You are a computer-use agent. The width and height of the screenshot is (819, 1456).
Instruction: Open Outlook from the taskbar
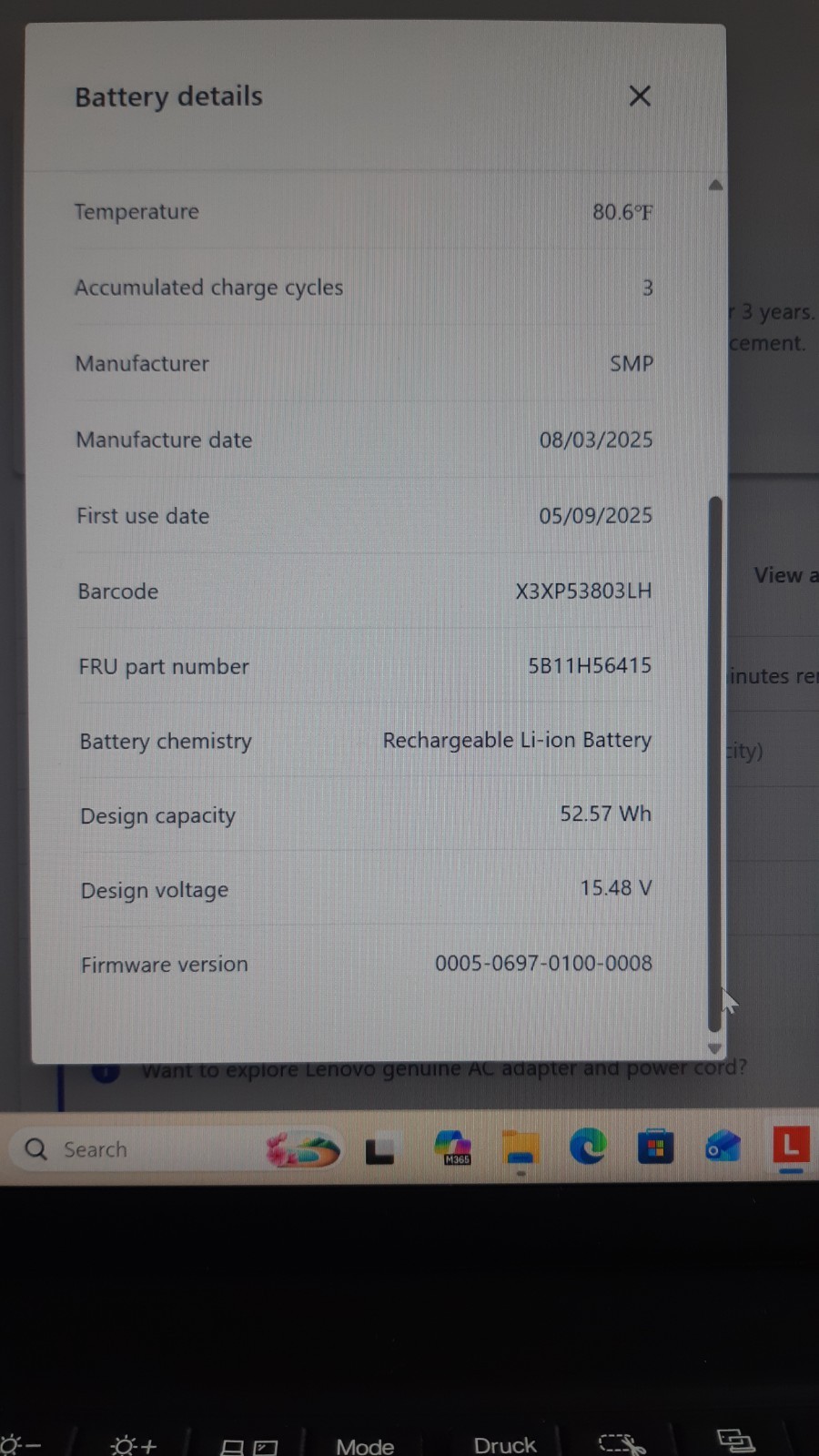point(723,1148)
